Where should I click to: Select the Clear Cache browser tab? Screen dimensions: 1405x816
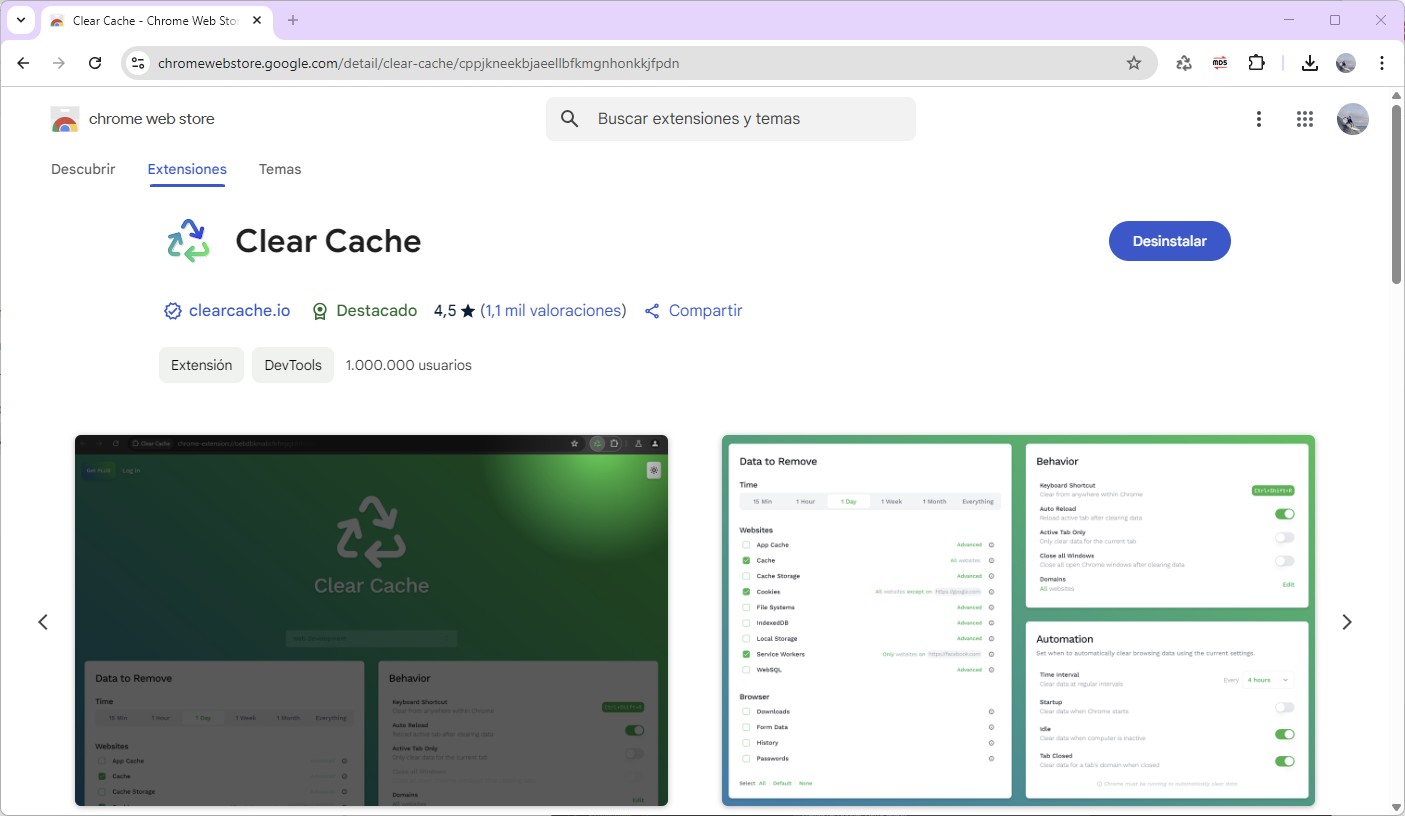[x=155, y=20]
